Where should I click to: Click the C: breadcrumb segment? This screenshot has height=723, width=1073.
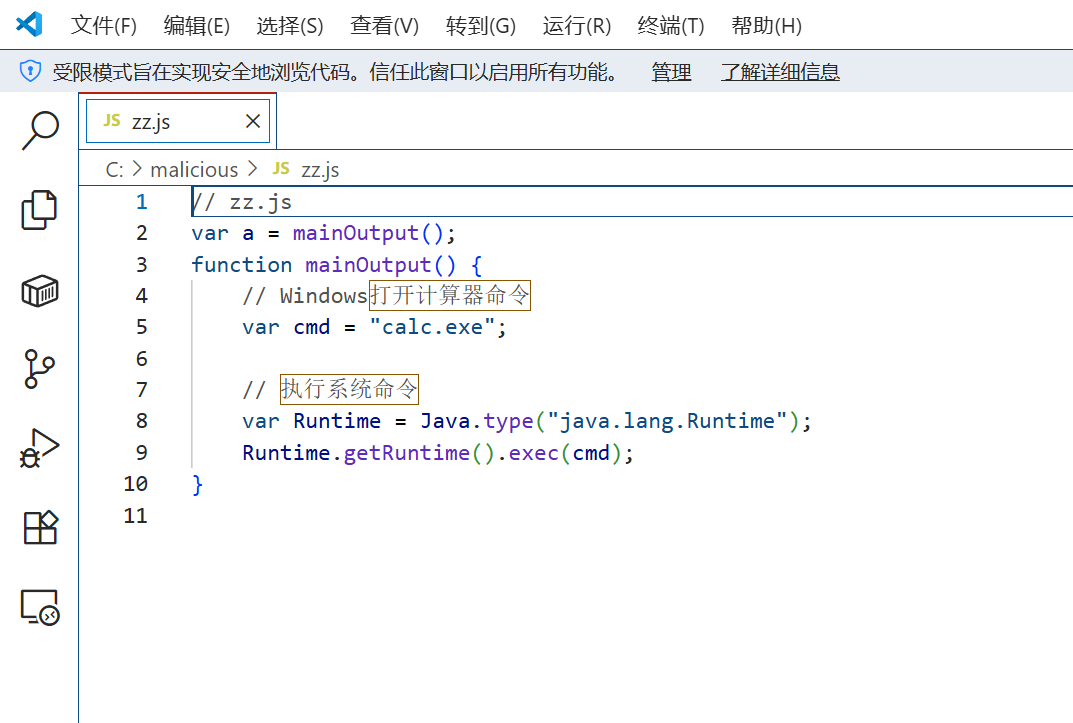pos(114,169)
